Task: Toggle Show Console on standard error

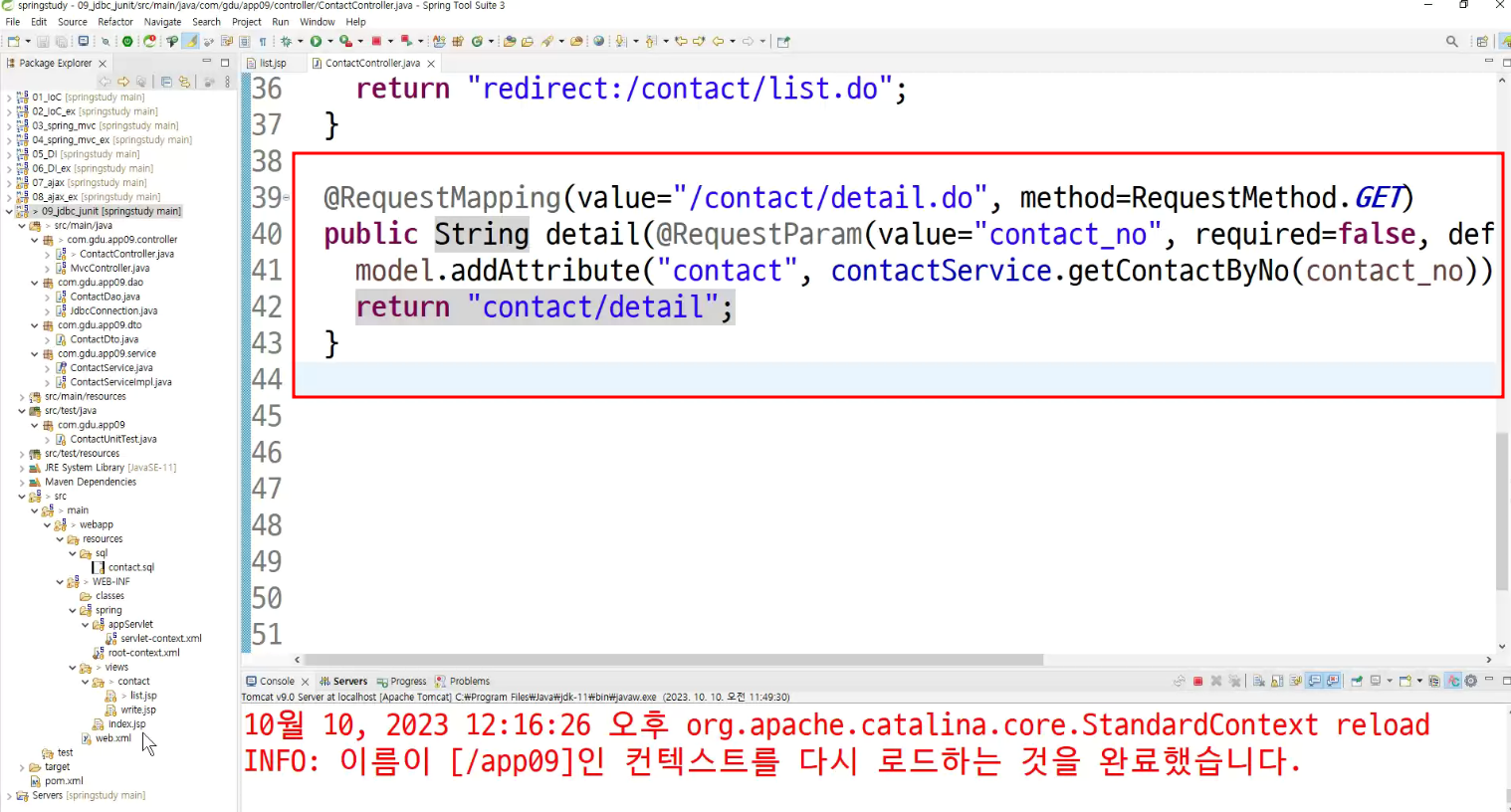Action: (x=1332, y=682)
